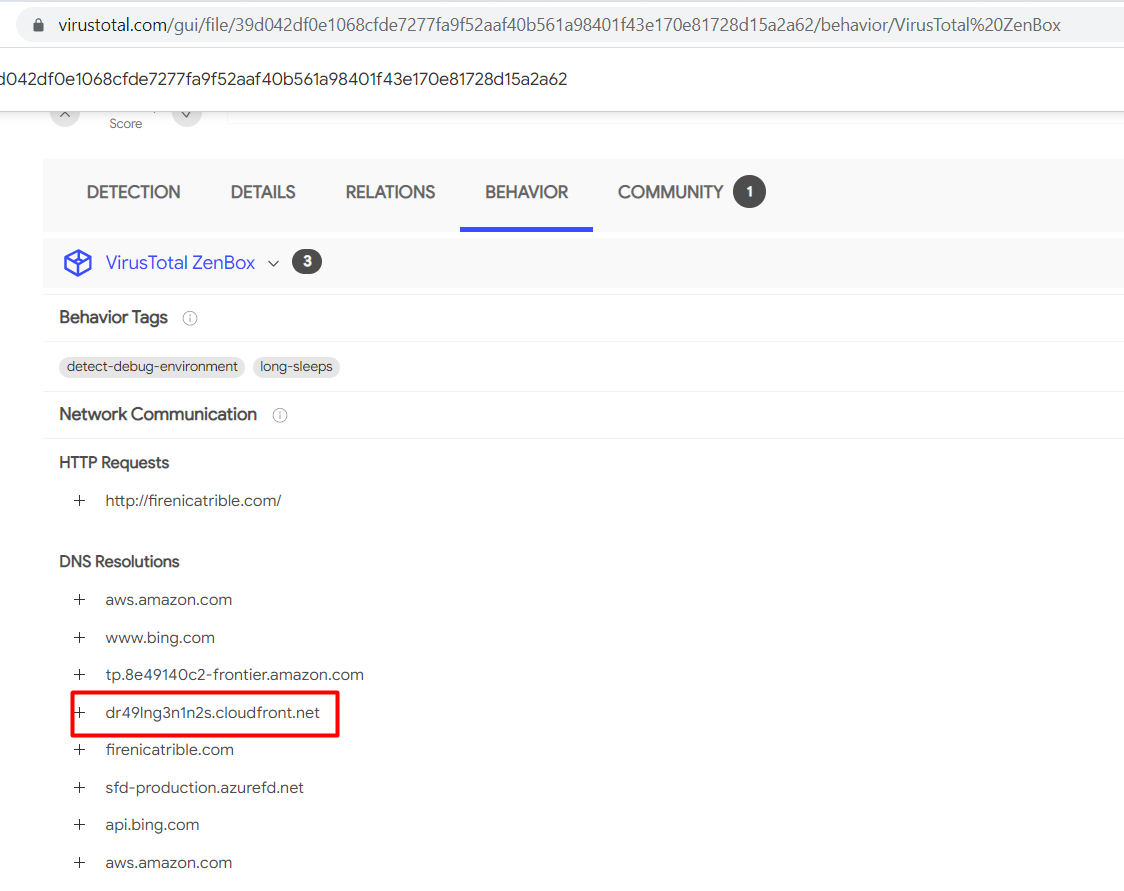The image size is (1124, 891).
Task: Click the up chevron above Score
Action: (65, 115)
